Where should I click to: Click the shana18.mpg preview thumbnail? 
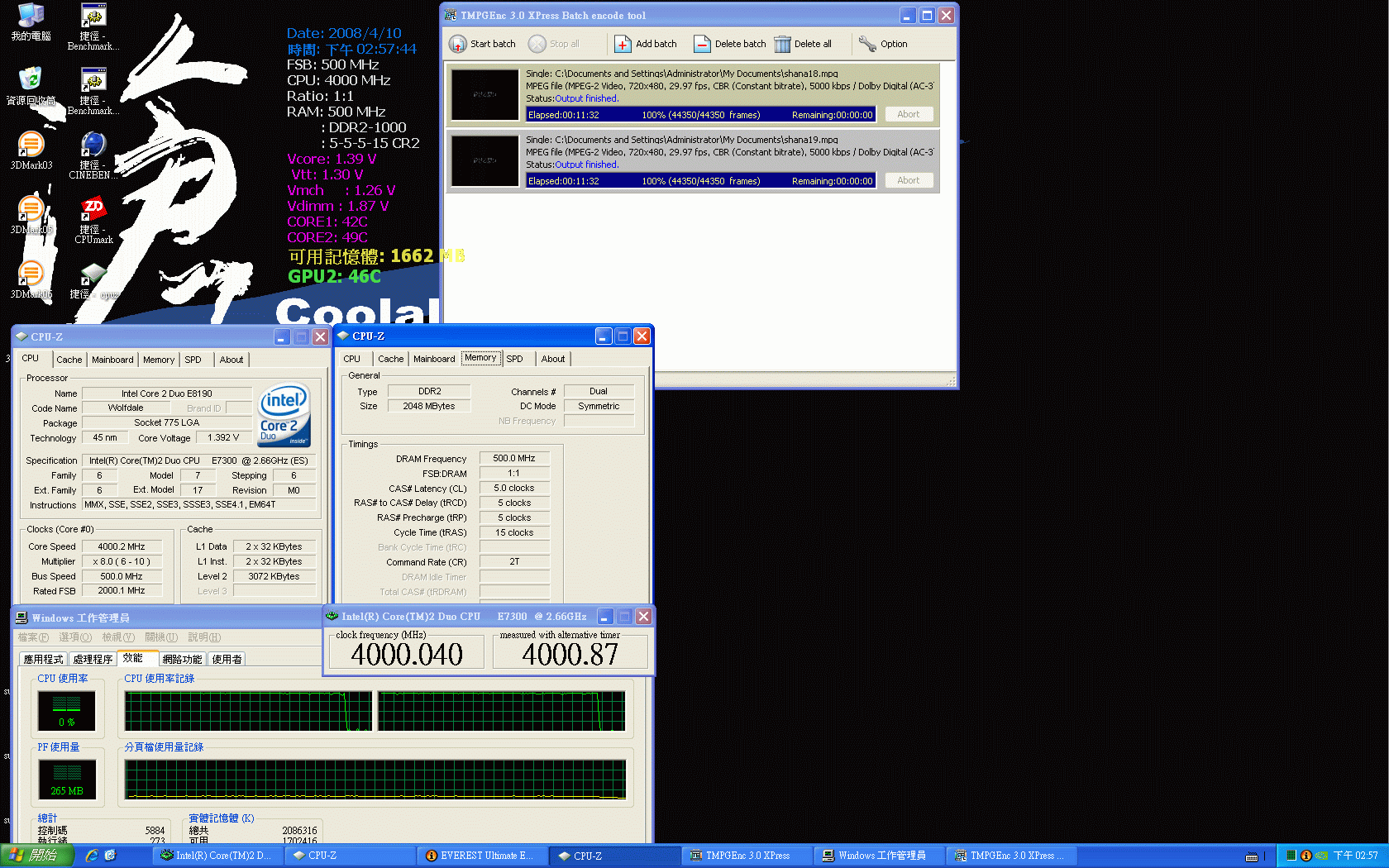click(x=485, y=94)
